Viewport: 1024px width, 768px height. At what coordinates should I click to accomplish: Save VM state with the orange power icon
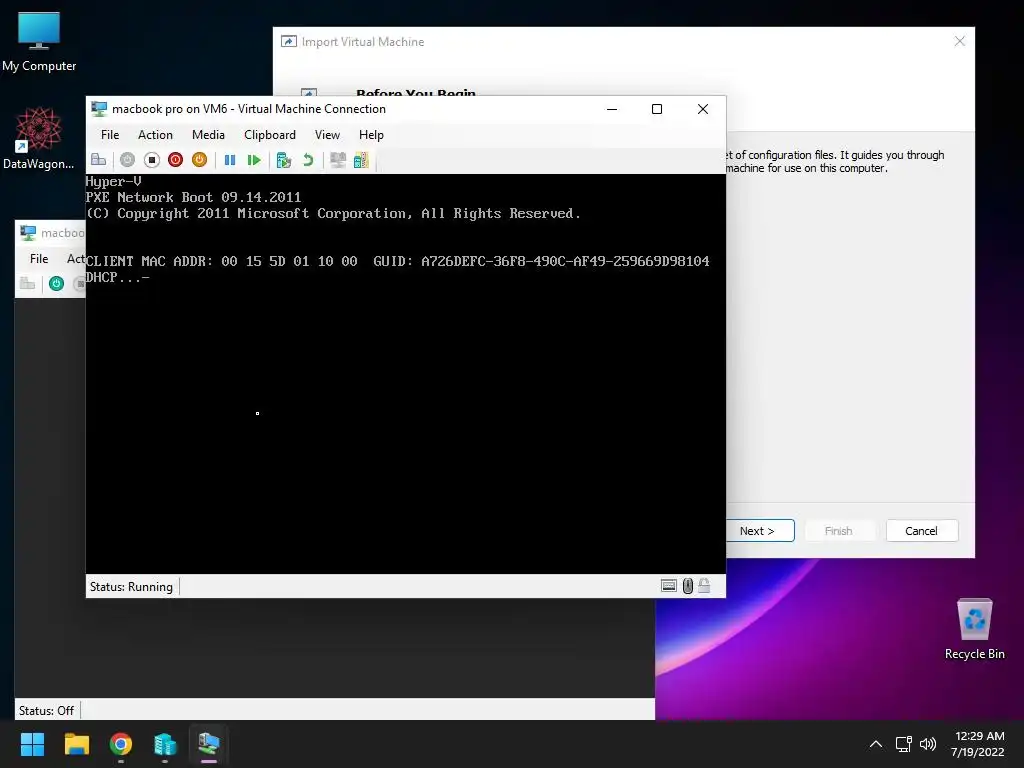coord(199,160)
